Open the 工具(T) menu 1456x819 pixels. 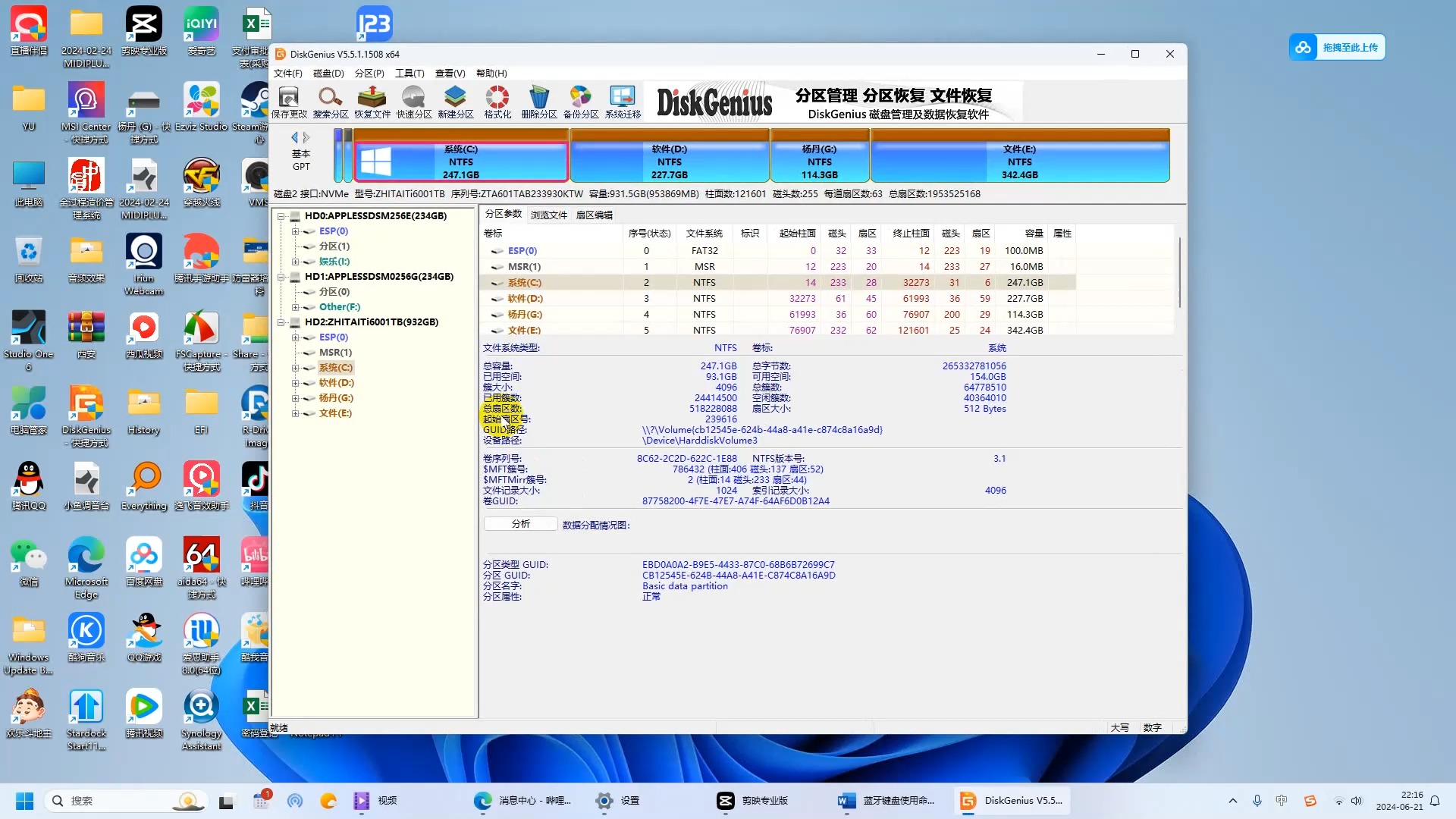tap(409, 74)
